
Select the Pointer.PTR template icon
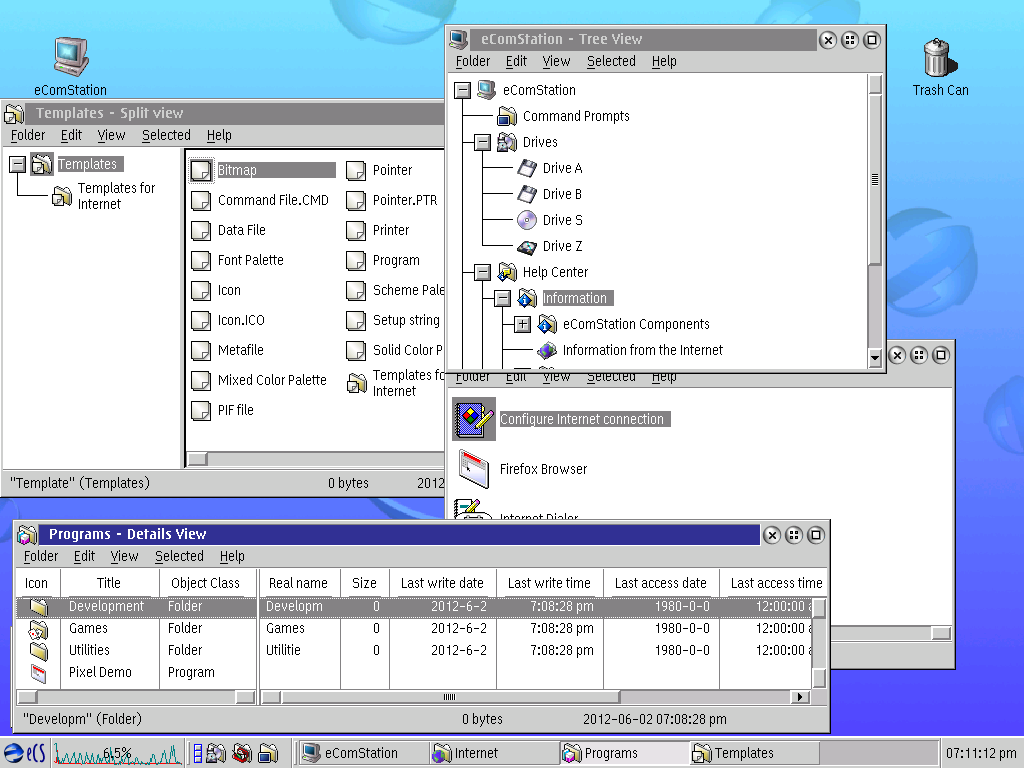[356, 200]
